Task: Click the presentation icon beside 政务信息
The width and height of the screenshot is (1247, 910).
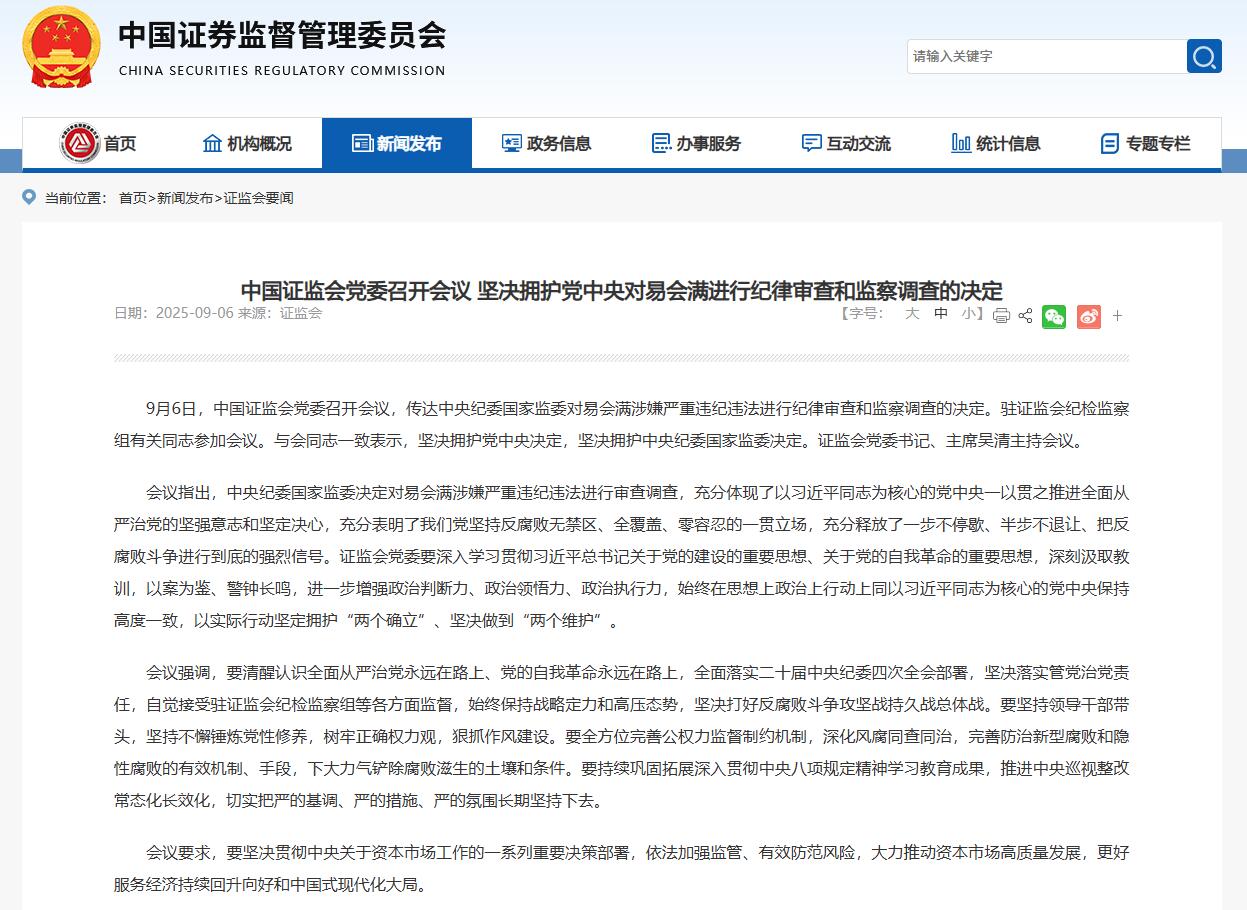Action: tap(512, 143)
